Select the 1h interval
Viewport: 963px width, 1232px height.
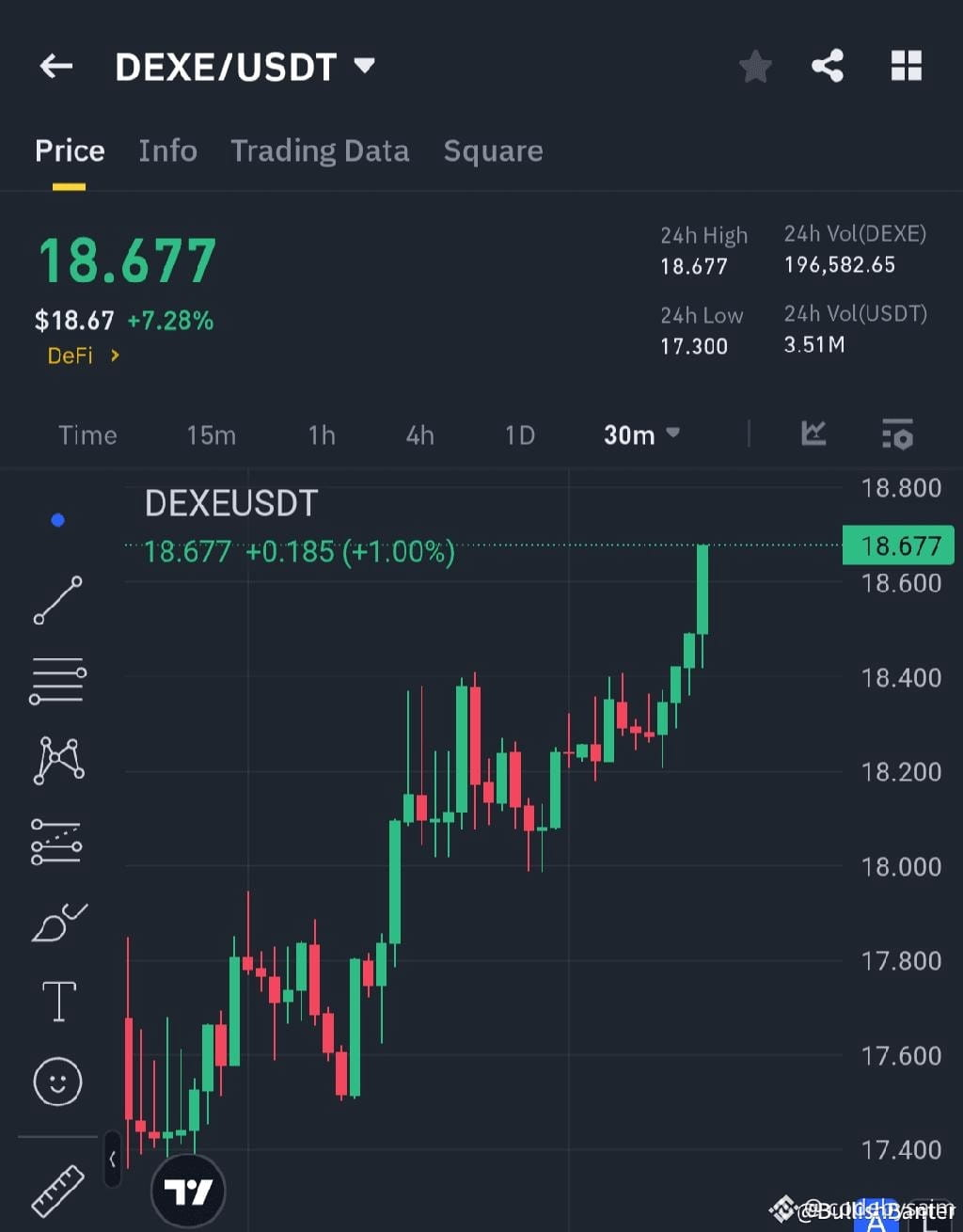click(x=322, y=435)
